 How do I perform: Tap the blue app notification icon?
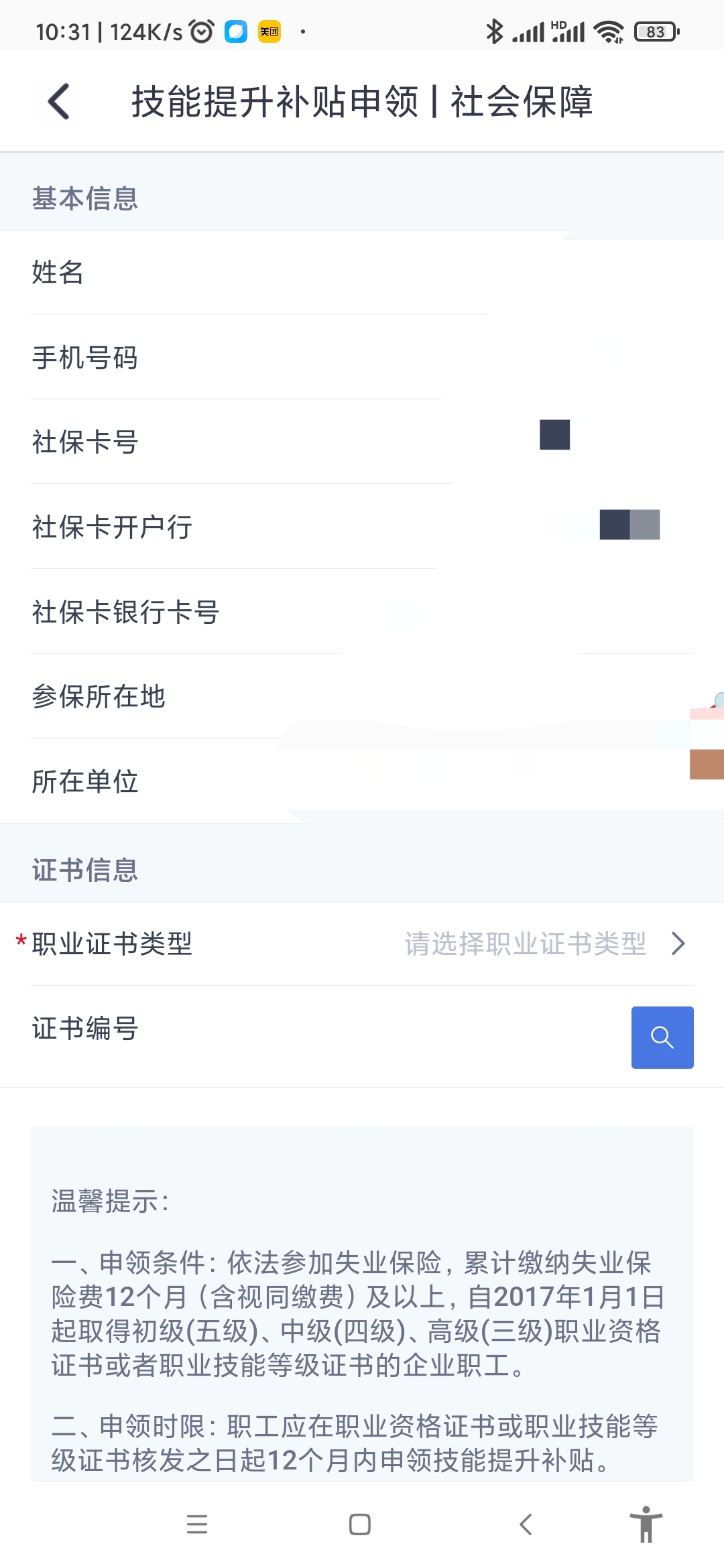click(x=236, y=31)
